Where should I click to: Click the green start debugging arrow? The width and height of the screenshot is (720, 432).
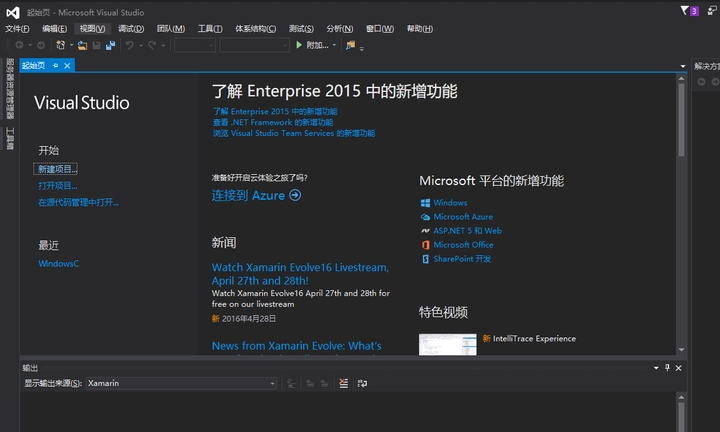pyautogui.click(x=299, y=45)
